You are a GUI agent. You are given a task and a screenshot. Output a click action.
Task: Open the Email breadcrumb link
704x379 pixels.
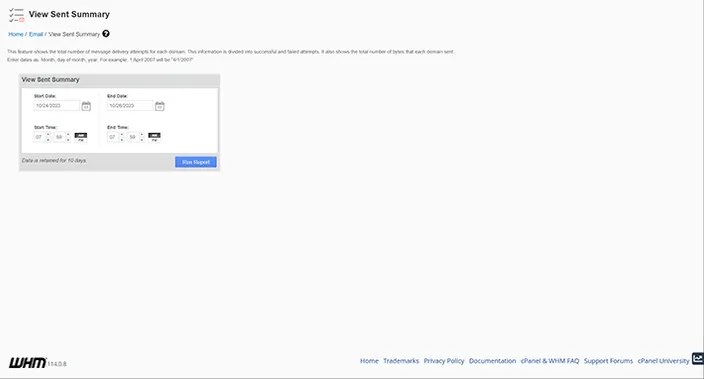point(36,34)
